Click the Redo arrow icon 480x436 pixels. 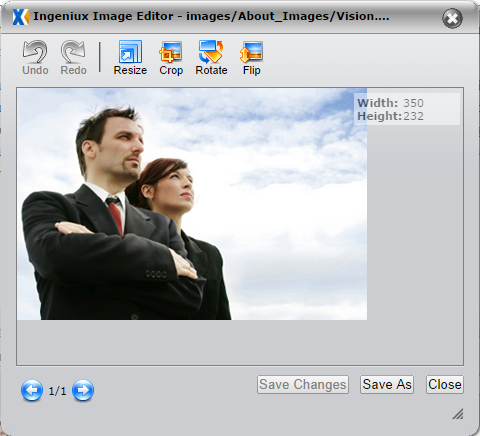73,52
